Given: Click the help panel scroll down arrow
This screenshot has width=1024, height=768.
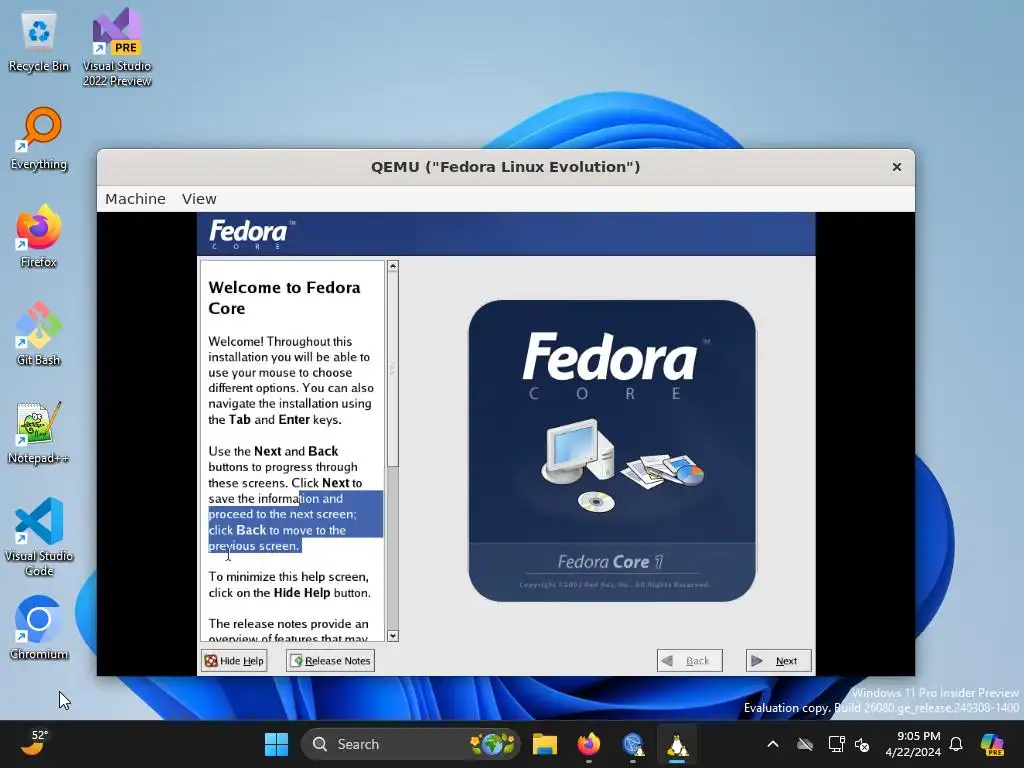Looking at the screenshot, I should [392, 635].
